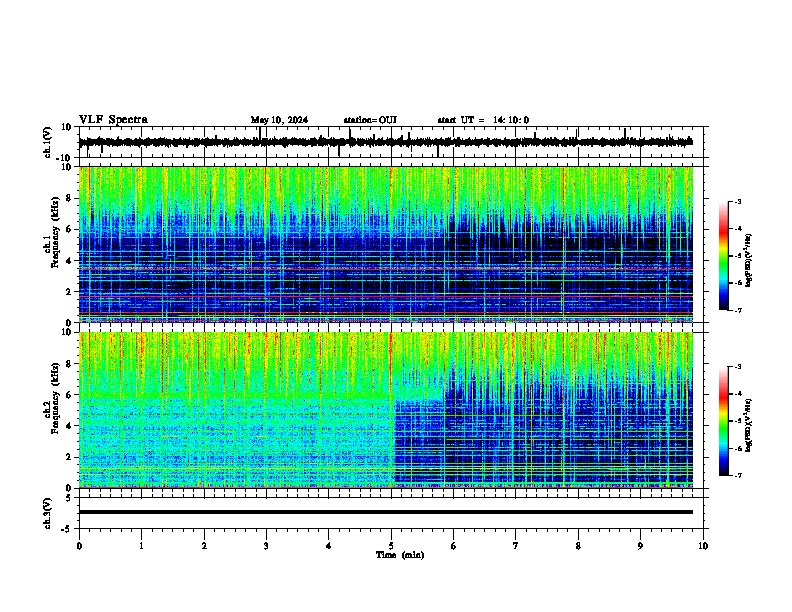Click the "-5" tick on ch.3(V) axis

click(x=68, y=529)
